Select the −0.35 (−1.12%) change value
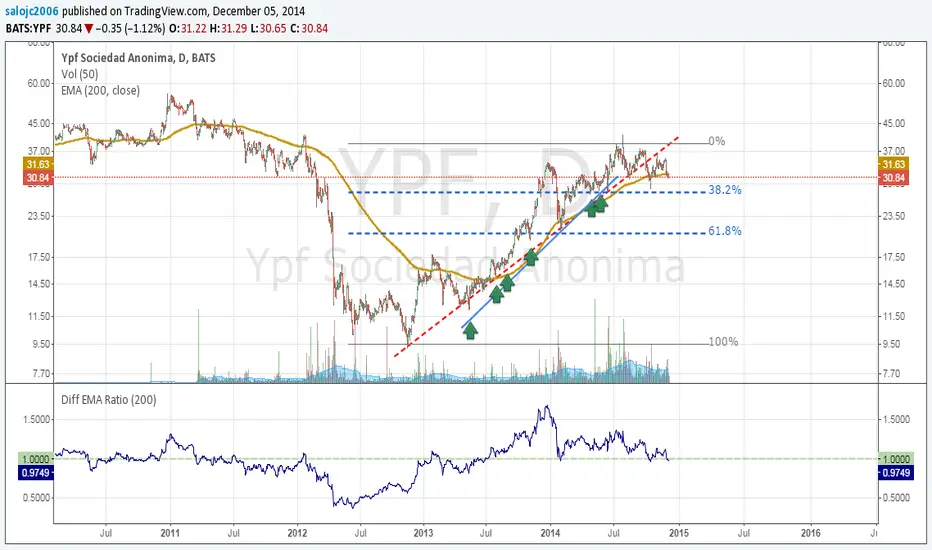This screenshot has width=932, height=550. tap(130, 28)
